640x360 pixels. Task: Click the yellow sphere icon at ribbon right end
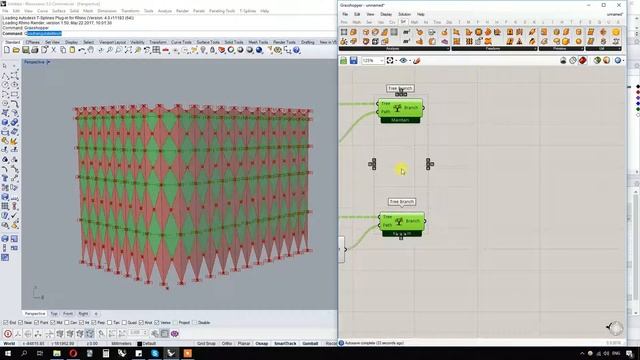pos(616,32)
